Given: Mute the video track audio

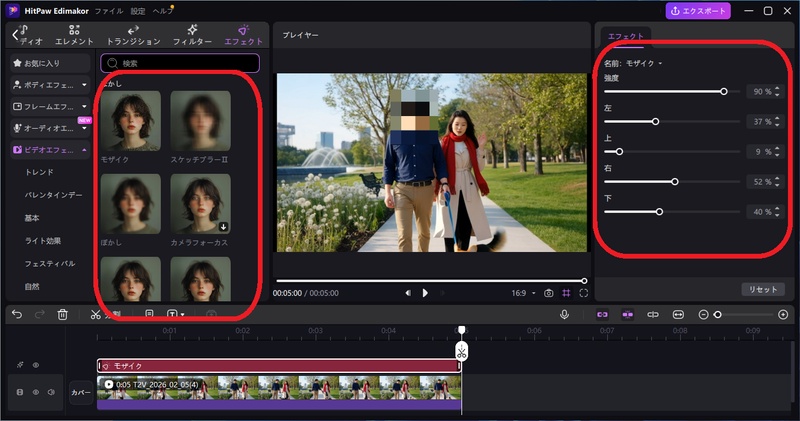Looking at the screenshot, I should click(x=51, y=392).
